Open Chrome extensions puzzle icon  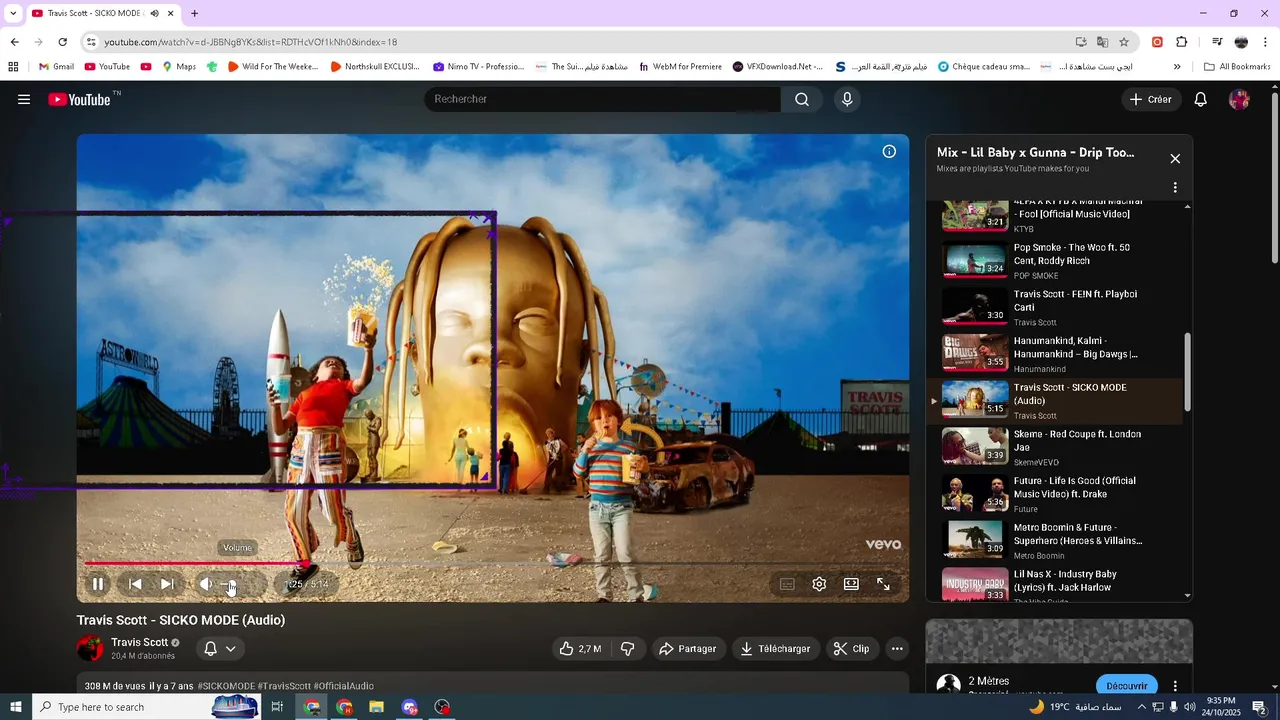(1181, 42)
